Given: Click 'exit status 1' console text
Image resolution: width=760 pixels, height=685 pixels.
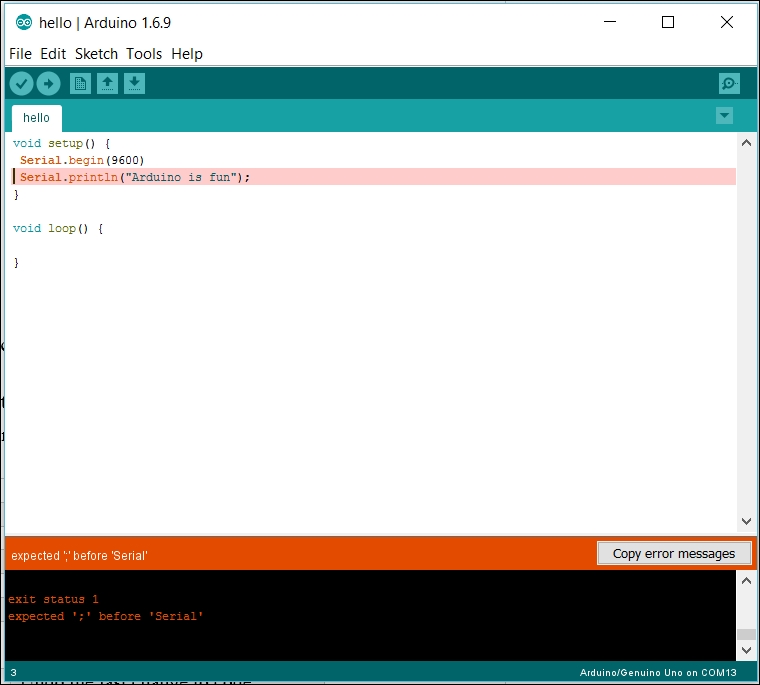Looking at the screenshot, I should 53,600.
